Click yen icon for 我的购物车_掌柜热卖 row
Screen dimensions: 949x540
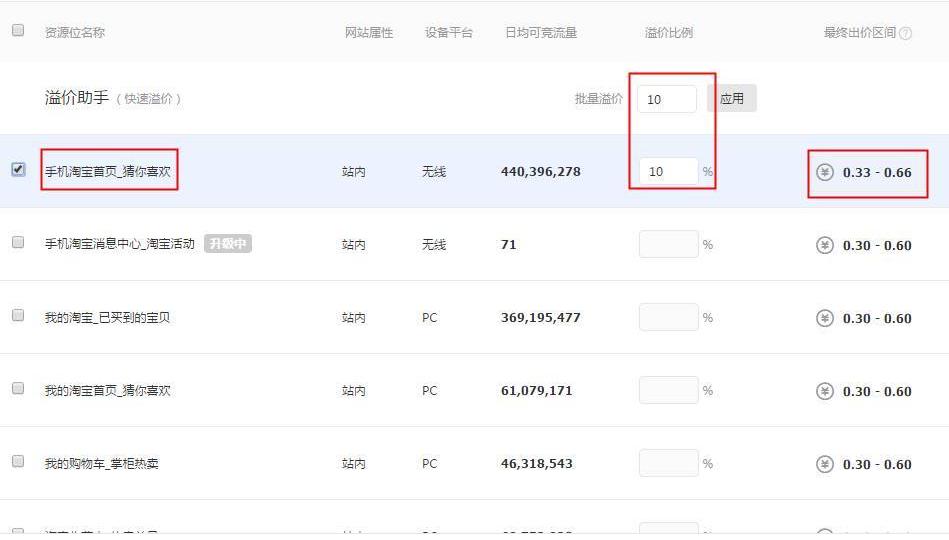[825, 464]
